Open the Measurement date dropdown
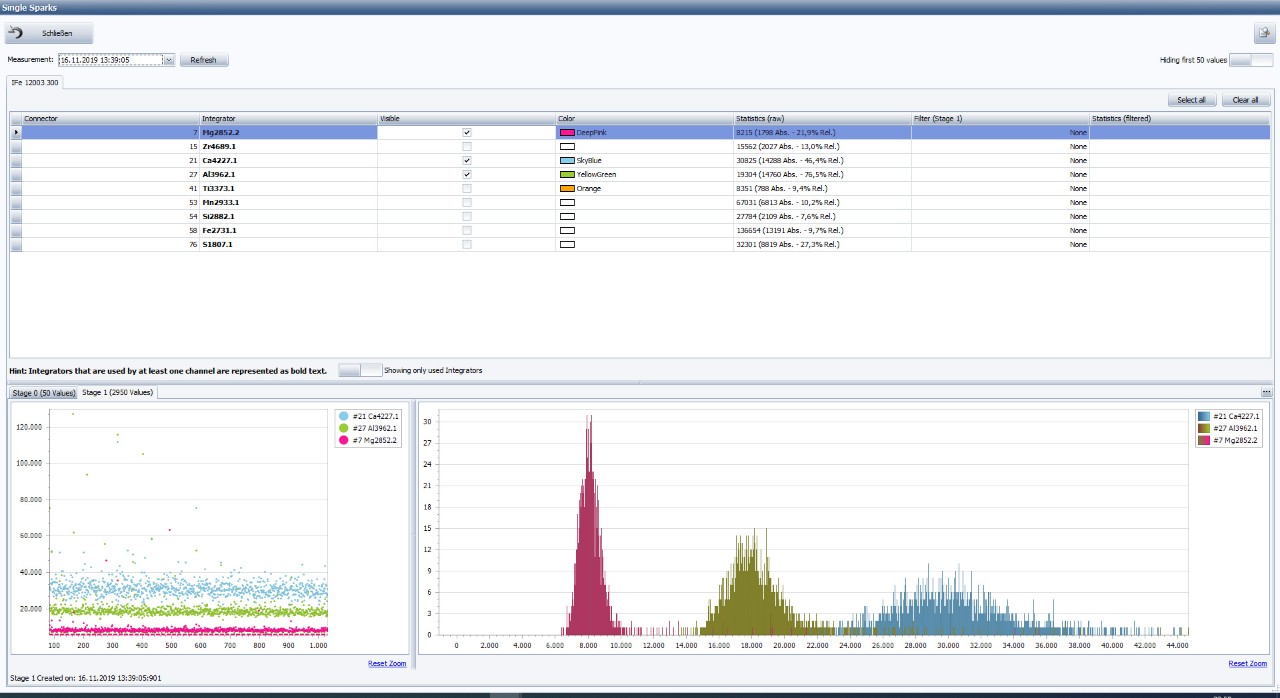This screenshot has height=698, width=1280. click(167, 59)
